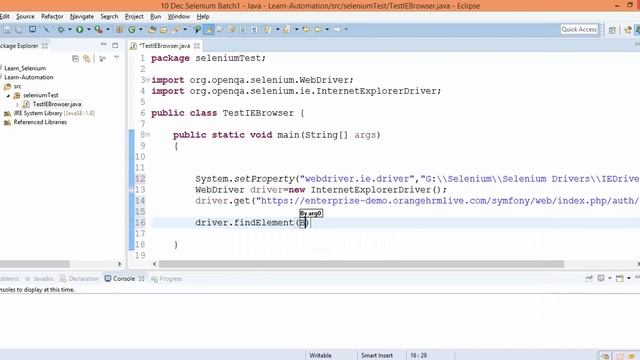Click the Open Type toolbar icon
The width and height of the screenshot is (640, 360).
(x=152, y=29)
